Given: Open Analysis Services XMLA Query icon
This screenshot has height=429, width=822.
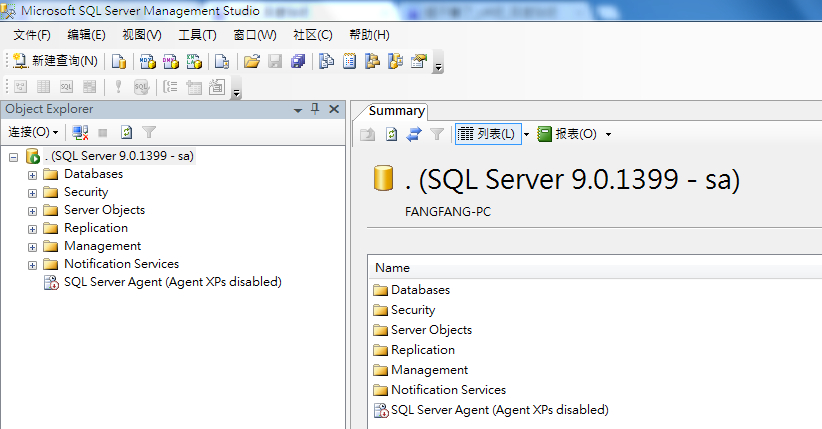Looking at the screenshot, I should coord(194,61).
